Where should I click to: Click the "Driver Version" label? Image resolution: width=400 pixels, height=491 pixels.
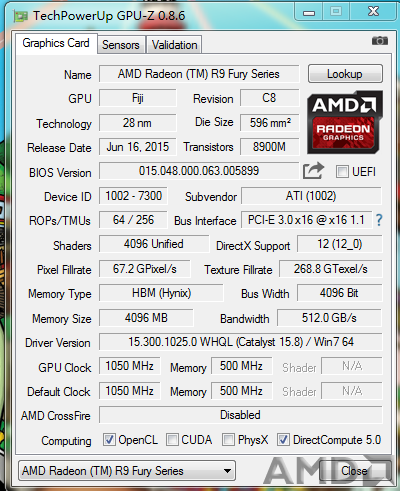58,343
